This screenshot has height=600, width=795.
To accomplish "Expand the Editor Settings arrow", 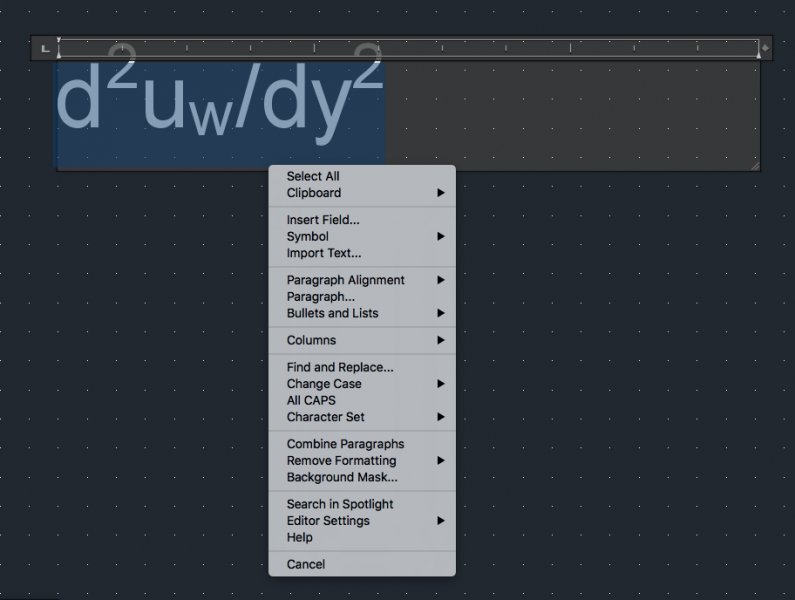I will (441, 521).
